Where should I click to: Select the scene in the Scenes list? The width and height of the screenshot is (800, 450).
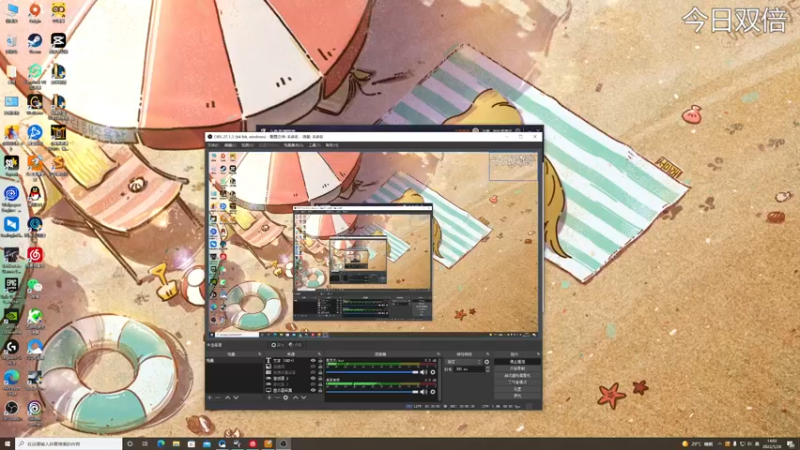coord(234,361)
